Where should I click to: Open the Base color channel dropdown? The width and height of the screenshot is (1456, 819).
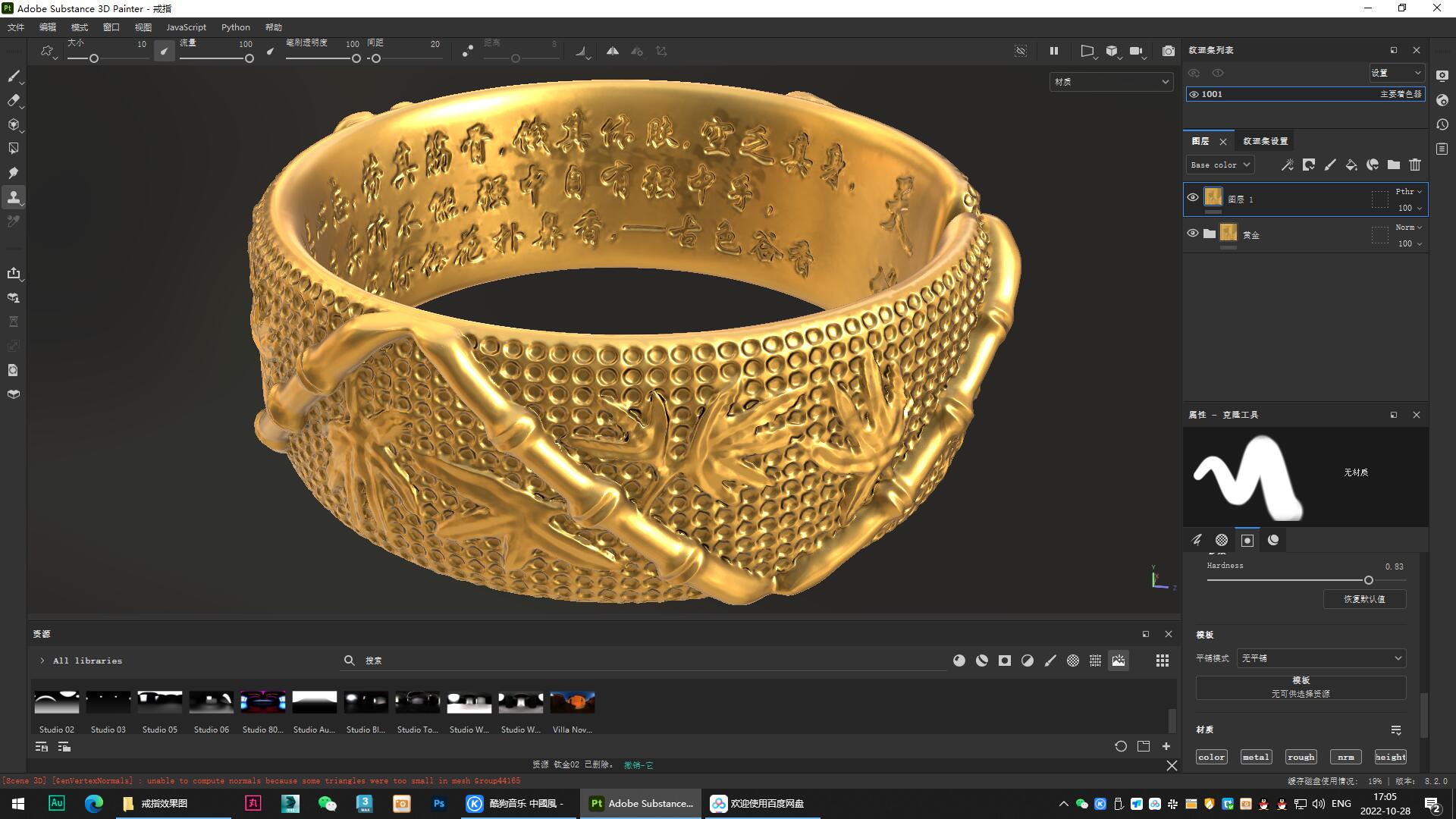1219,165
